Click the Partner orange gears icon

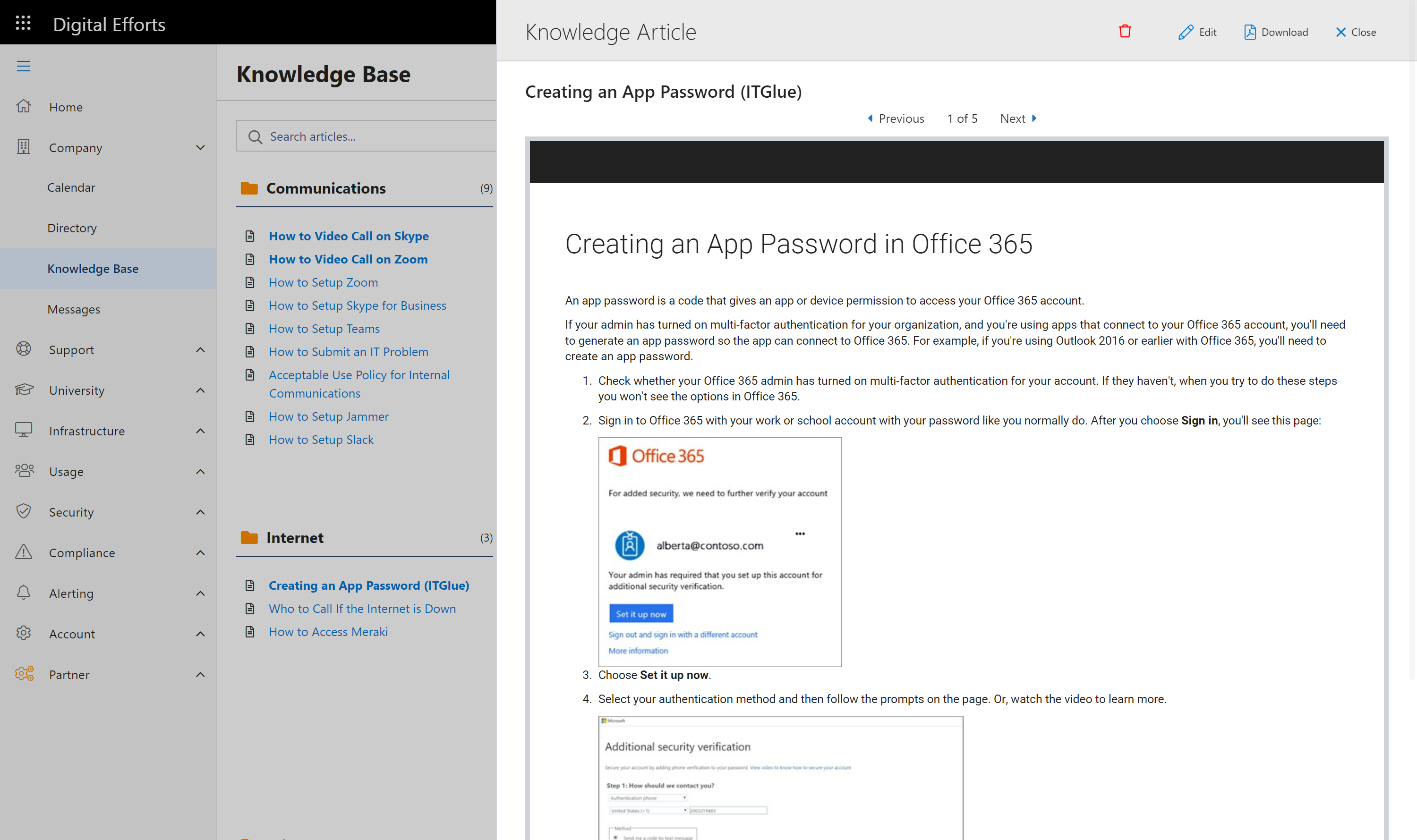pos(25,674)
